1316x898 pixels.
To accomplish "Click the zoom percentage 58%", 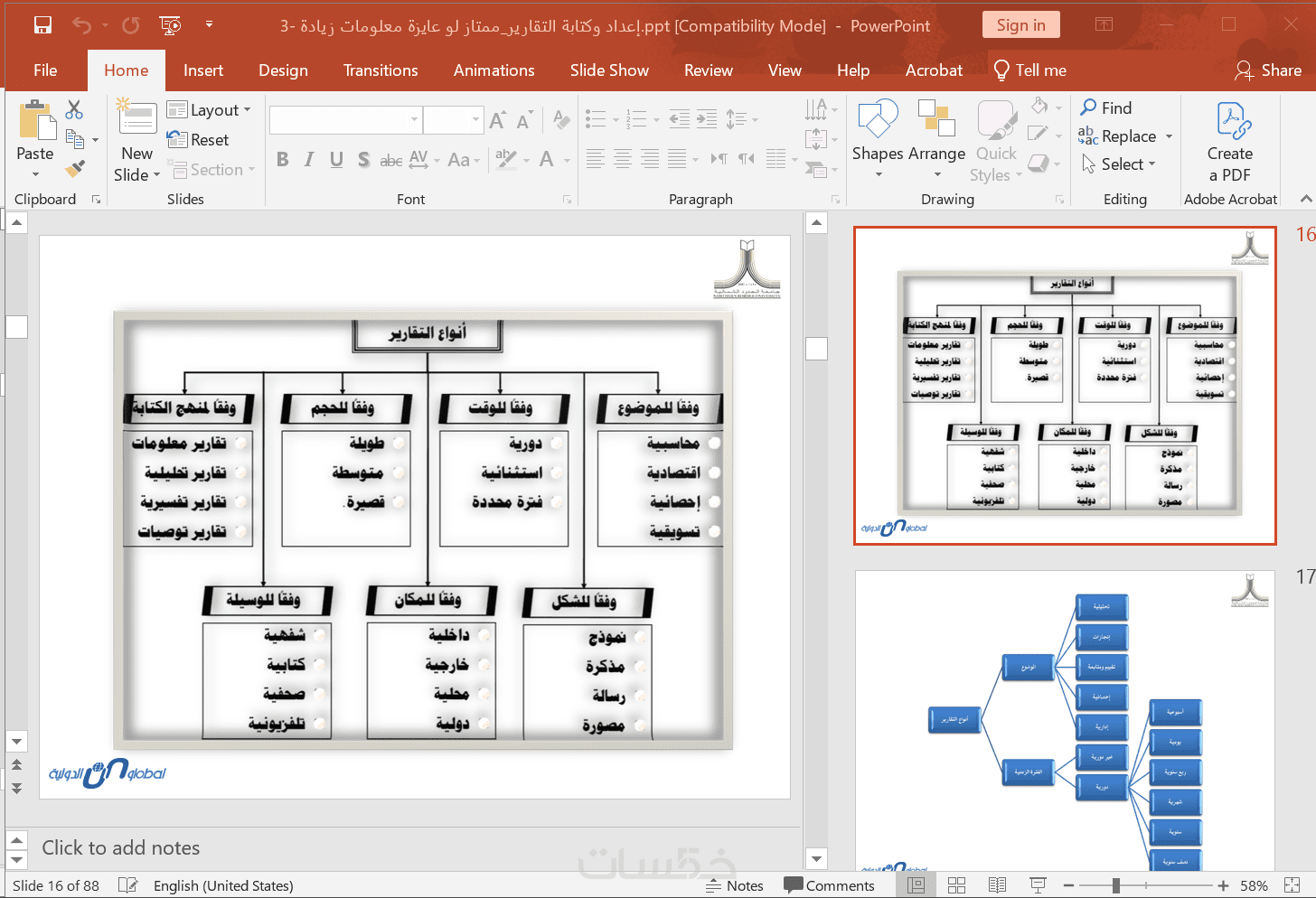I will coord(1254,885).
